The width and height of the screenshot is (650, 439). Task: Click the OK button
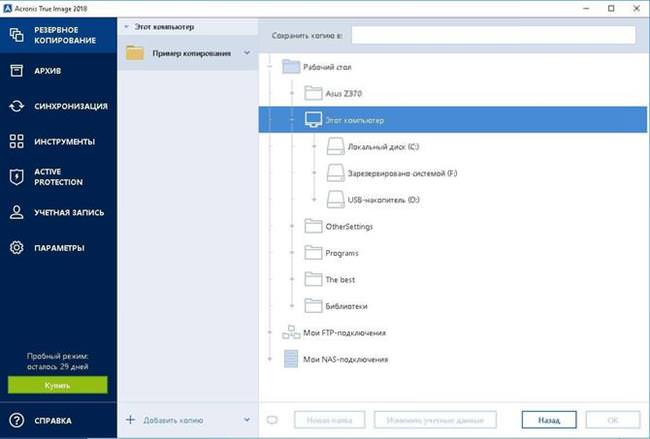[x=613, y=420]
